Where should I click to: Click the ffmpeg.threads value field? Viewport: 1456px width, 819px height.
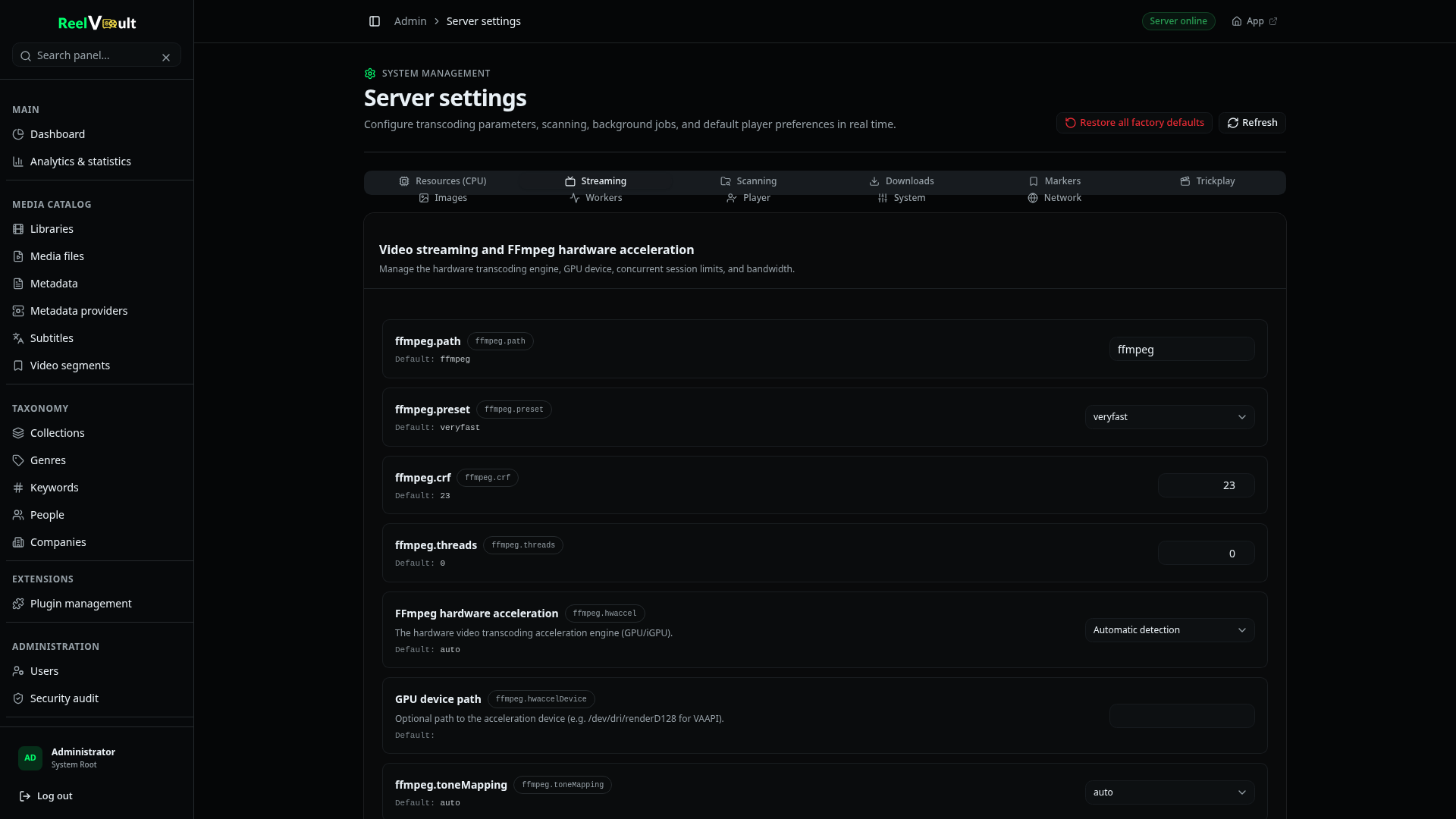(x=1206, y=554)
